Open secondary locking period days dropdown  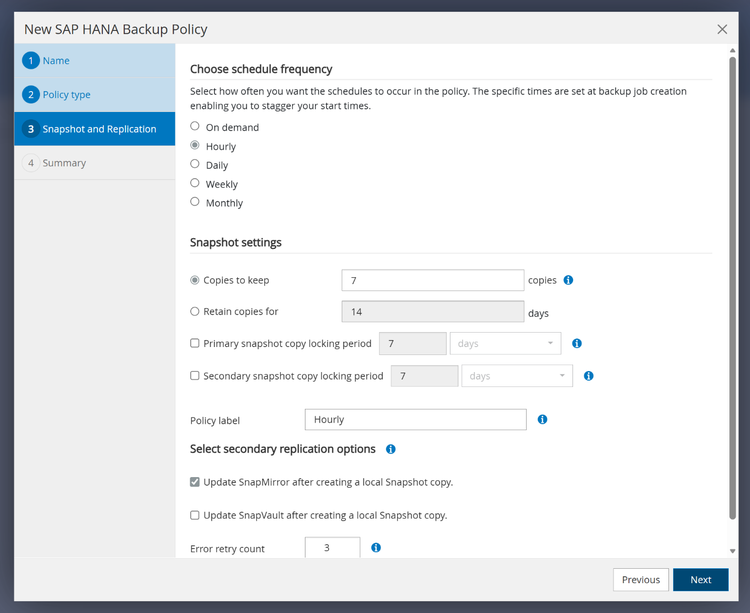[x=517, y=376]
